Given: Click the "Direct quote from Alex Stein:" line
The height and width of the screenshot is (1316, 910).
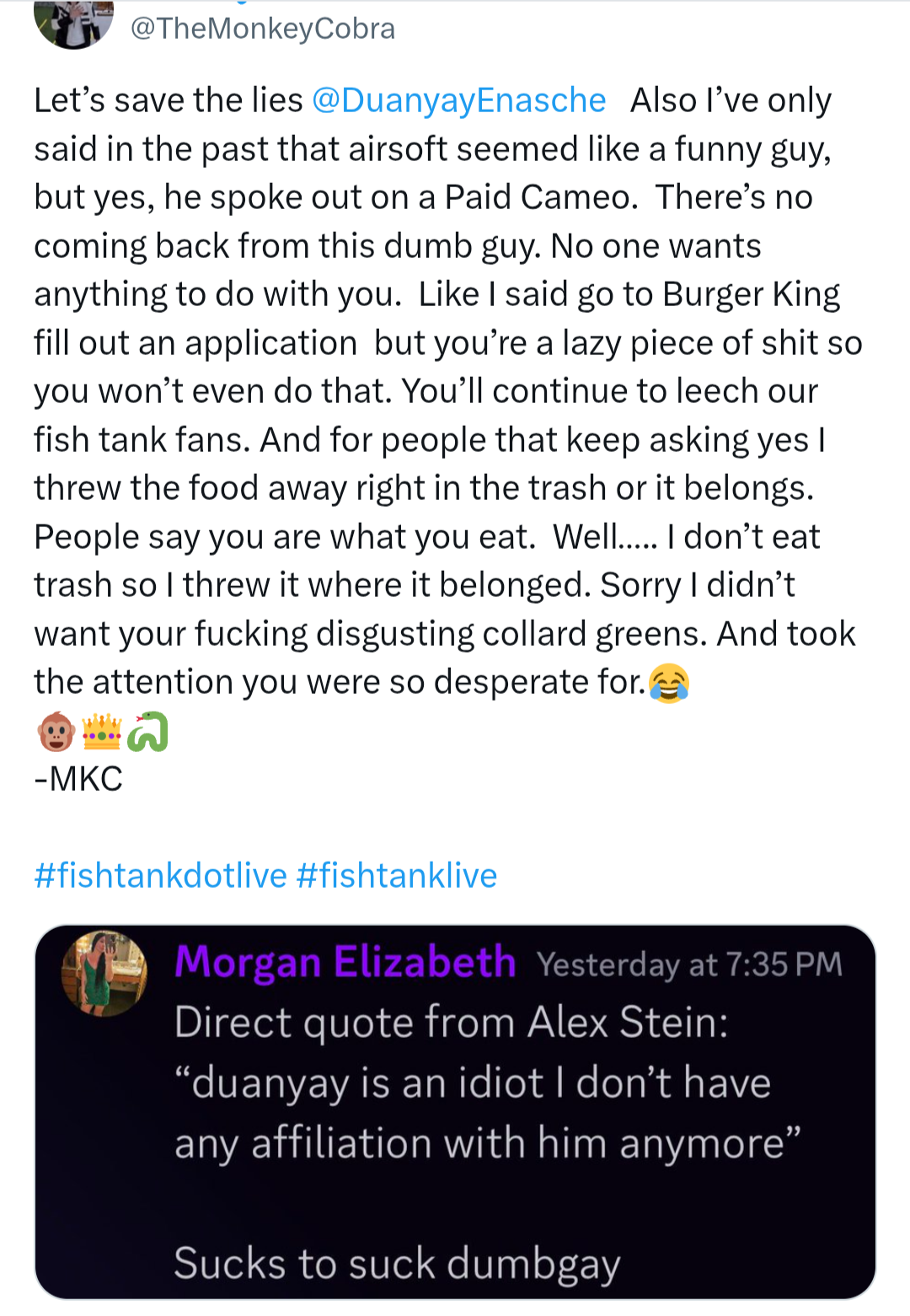Looking at the screenshot, I should click(x=451, y=1023).
